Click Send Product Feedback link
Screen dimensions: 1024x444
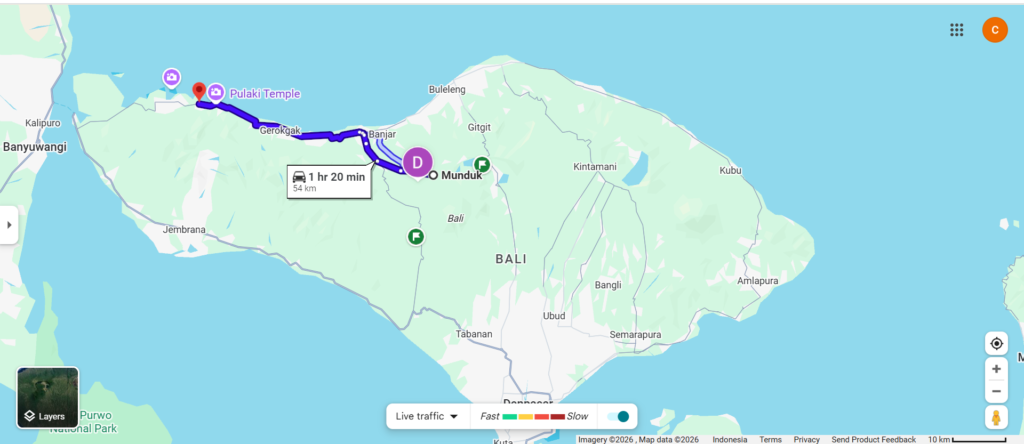coord(873,439)
